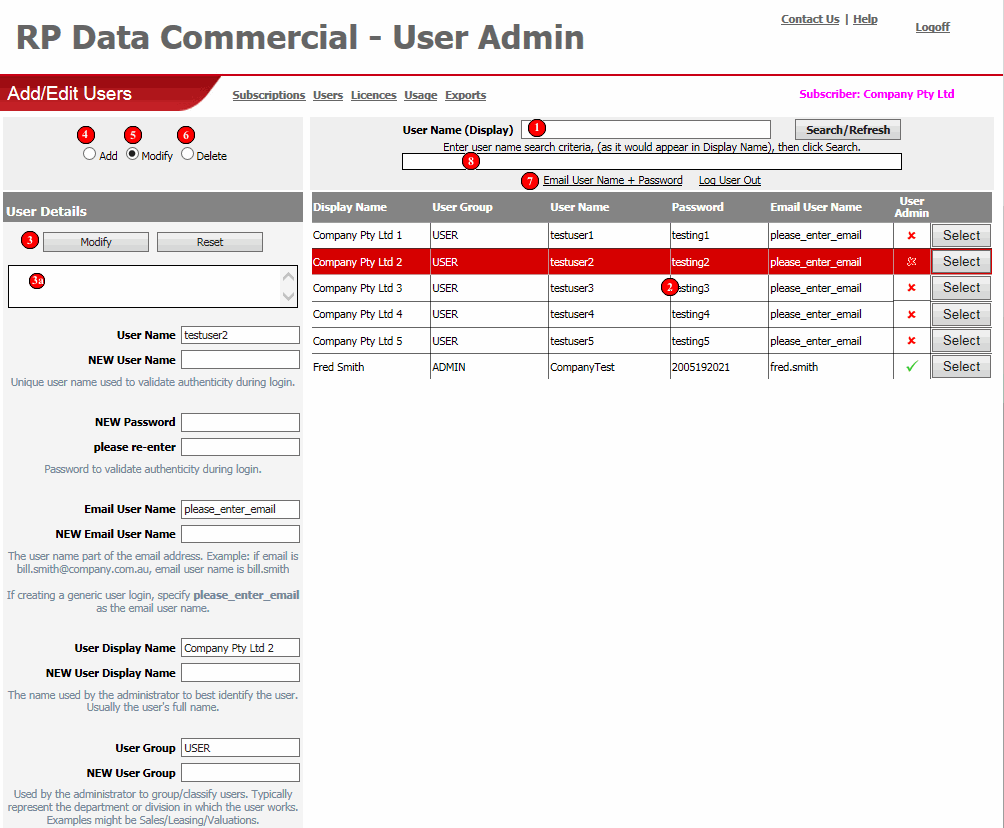Image resolution: width=1004 pixels, height=828 pixels.
Task: Click the "testing5" password cell
Action: coord(691,341)
